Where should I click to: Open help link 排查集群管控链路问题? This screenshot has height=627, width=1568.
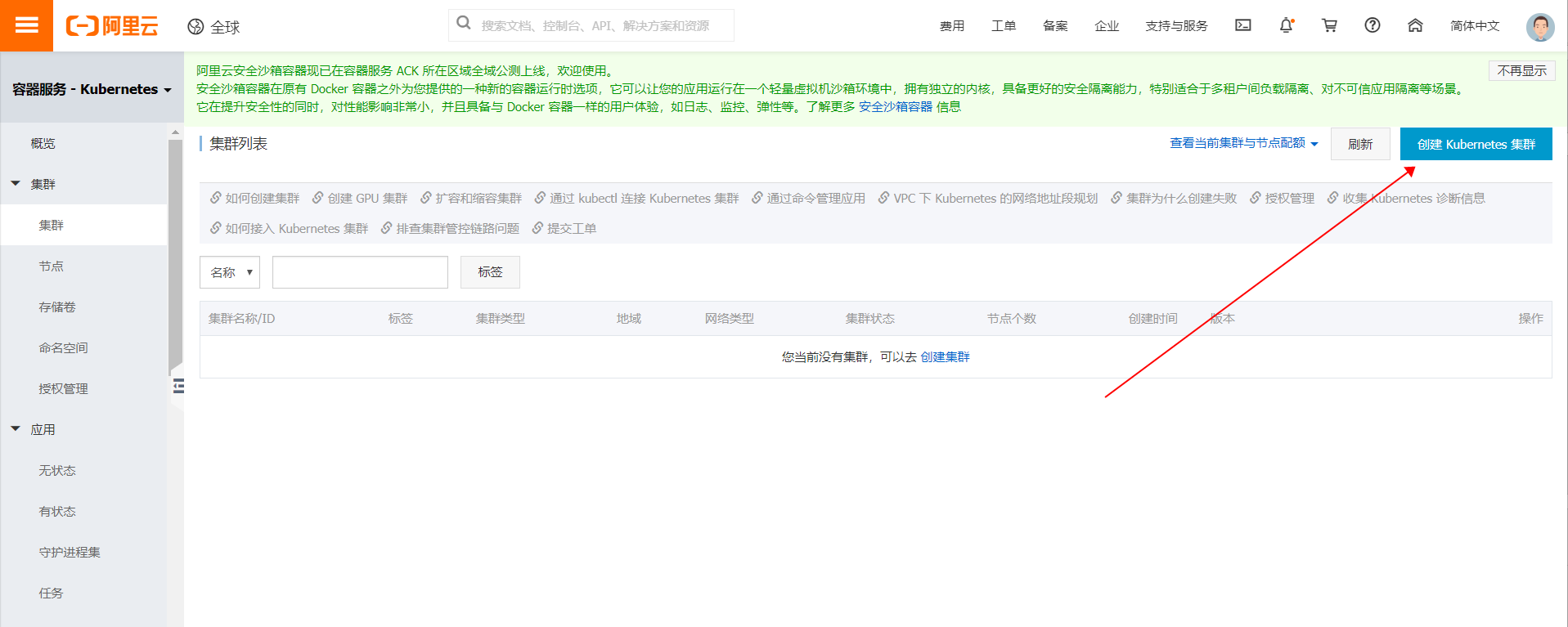click(x=450, y=228)
